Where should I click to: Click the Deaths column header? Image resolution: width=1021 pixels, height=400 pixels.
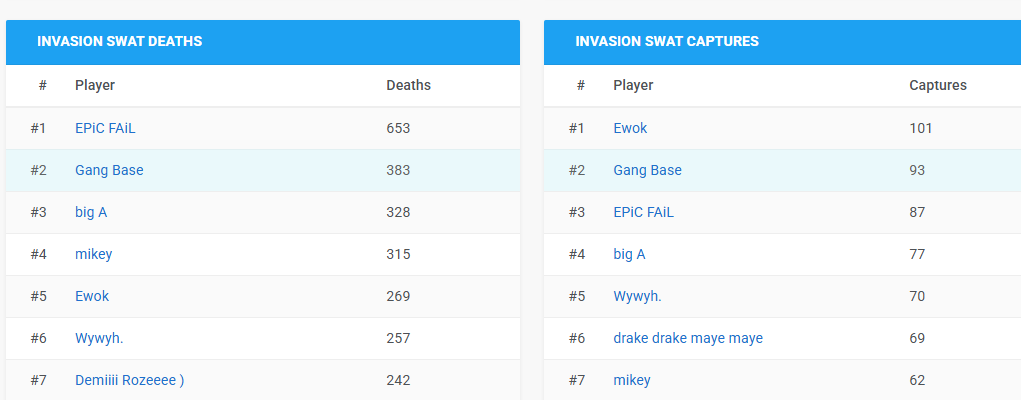click(408, 85)
